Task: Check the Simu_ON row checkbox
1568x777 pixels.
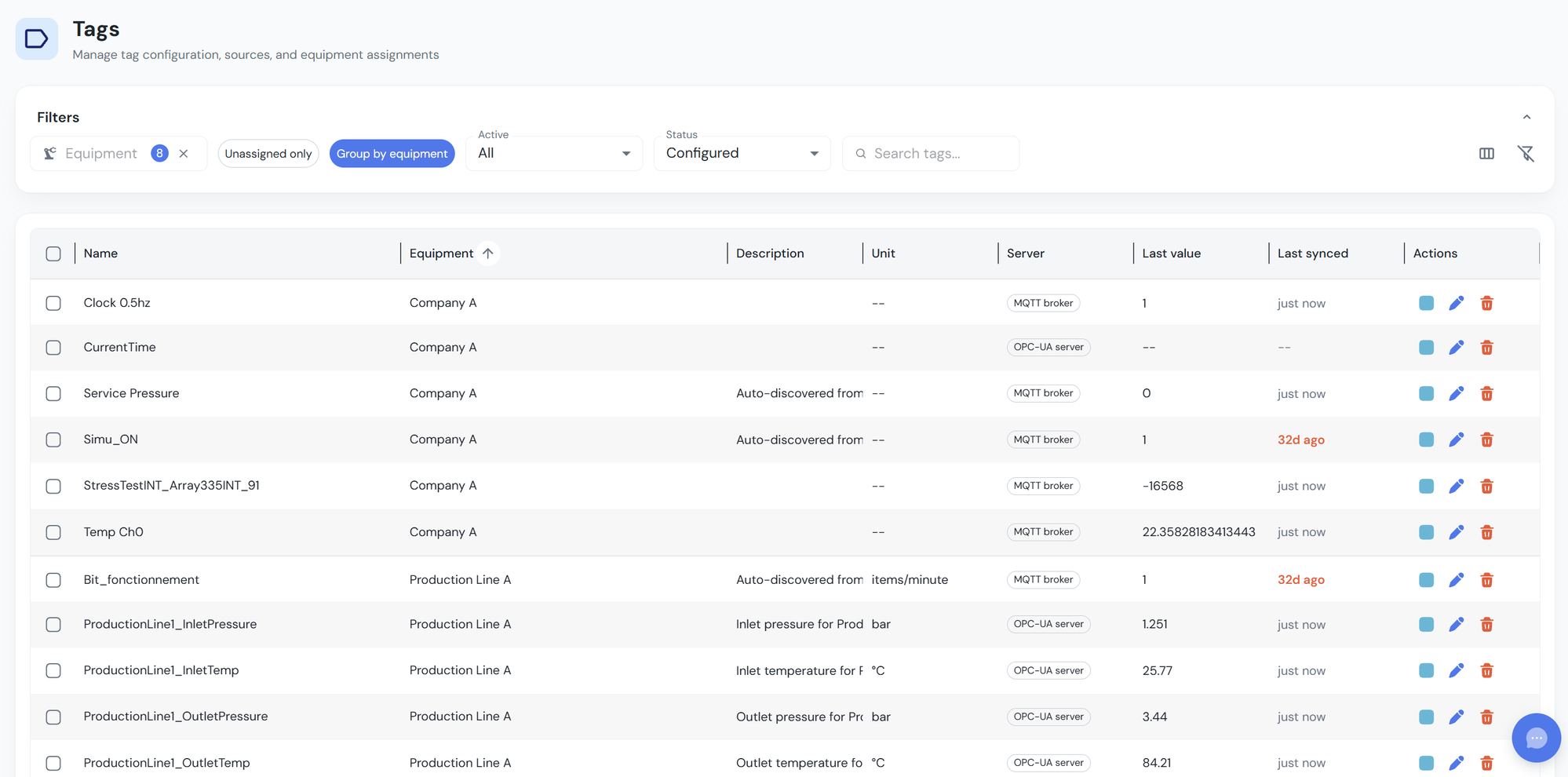Action: pyautogui.click(x=53, y=440)
